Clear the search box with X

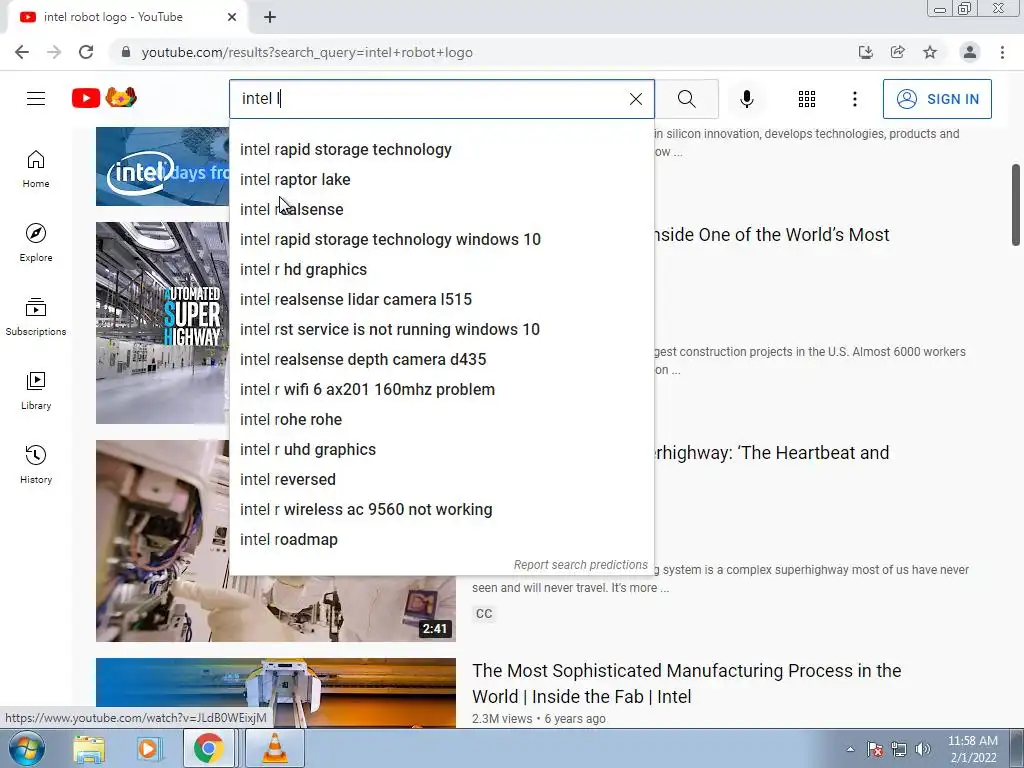(x=635, y=99)
